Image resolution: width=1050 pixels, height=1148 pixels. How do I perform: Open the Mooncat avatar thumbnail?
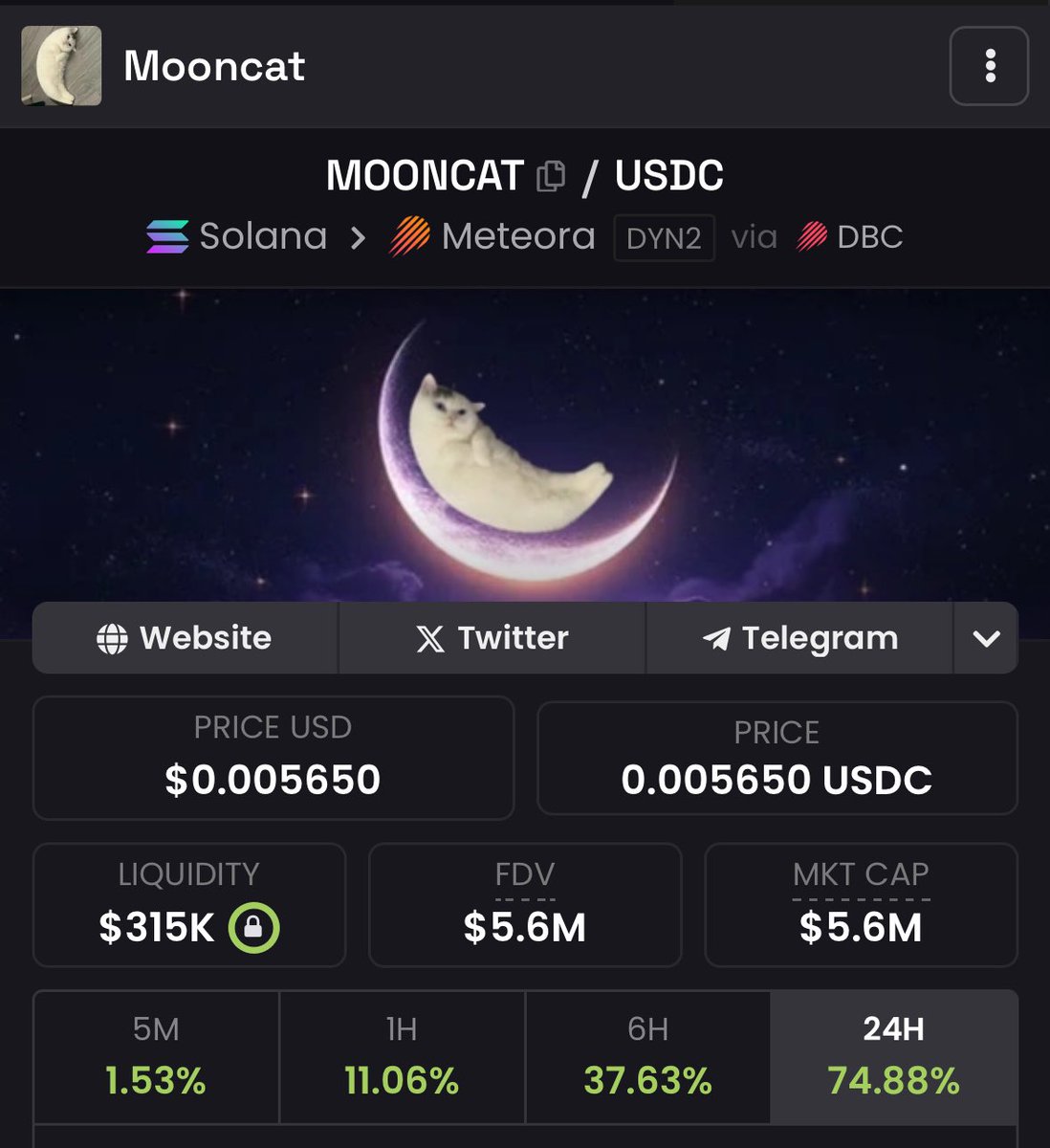[x=61, y=66]
